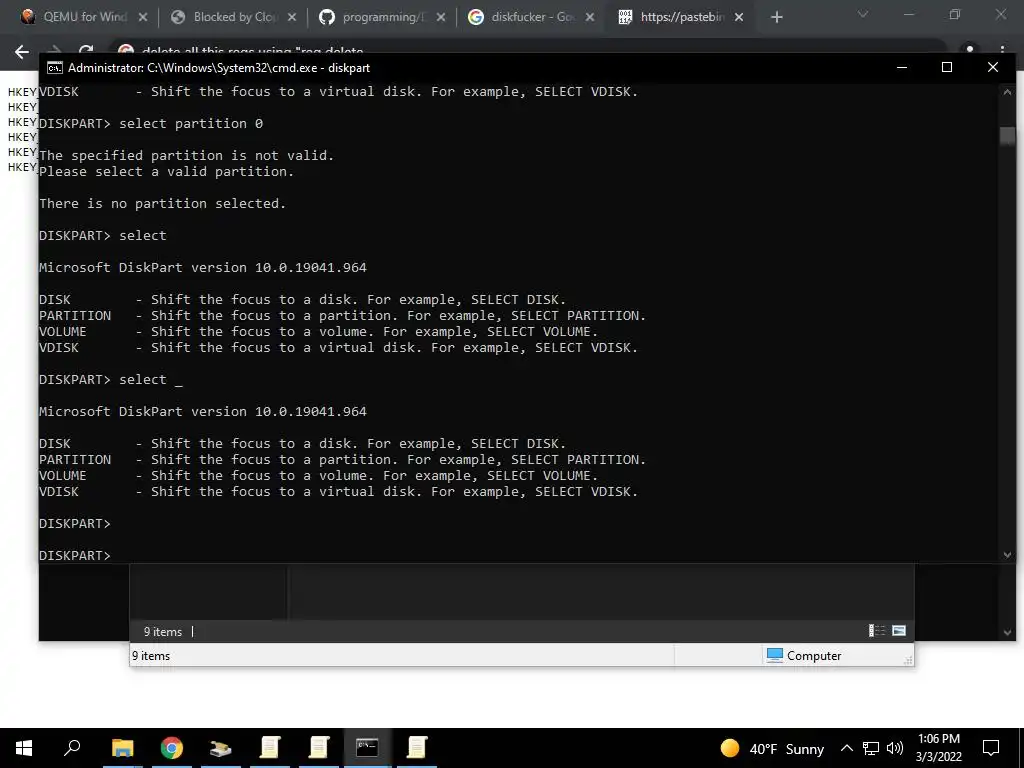
Task: Click '9 items' in light status bar
Action: click(151, 656)
